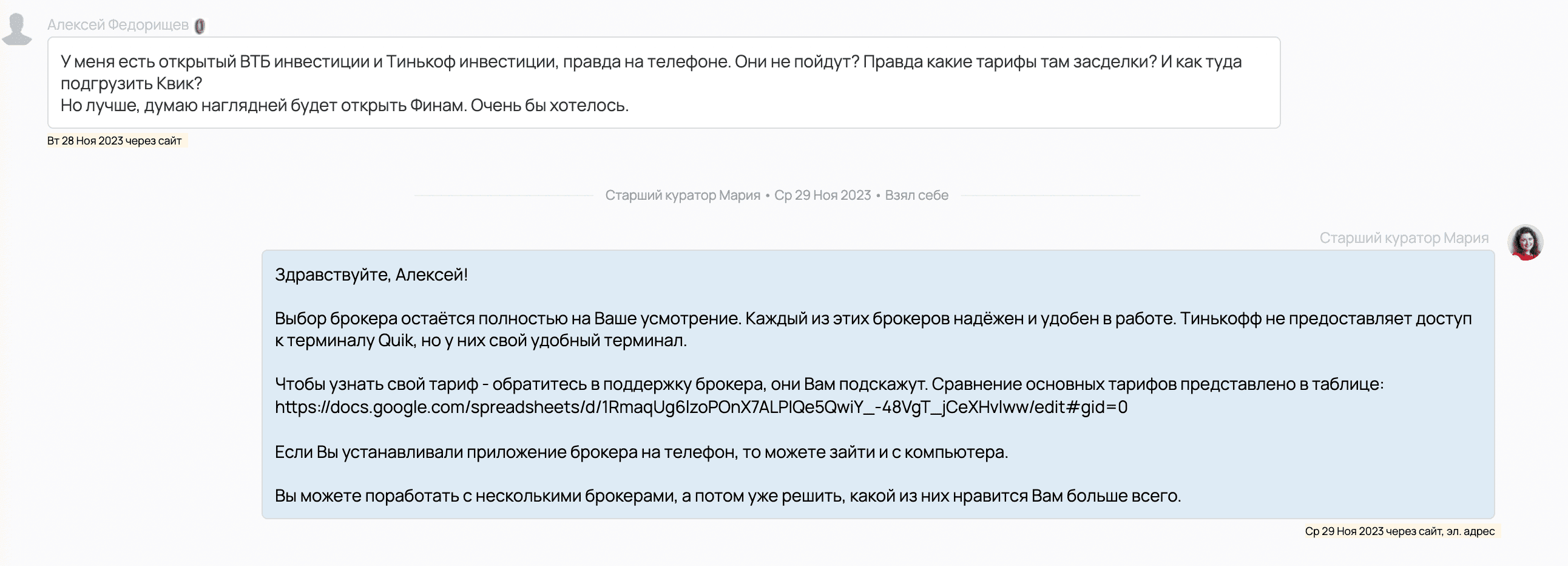Click Алексей Федорищев's default gray avatar
The height and width of the screenshot is (566, 1568).
(x=17, y=29)
